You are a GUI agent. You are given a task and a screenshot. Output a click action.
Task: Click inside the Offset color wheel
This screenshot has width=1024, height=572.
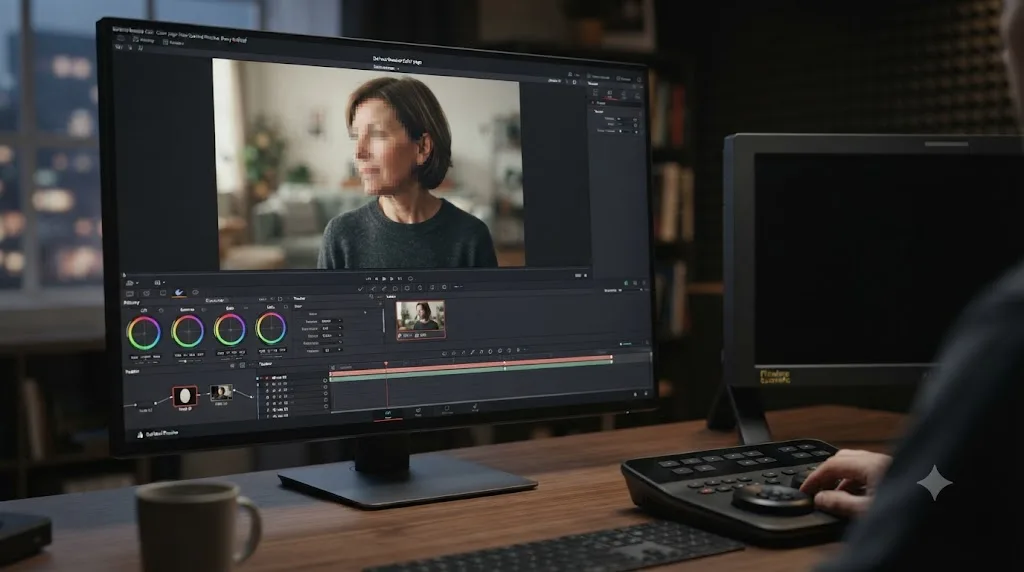point(271,328)
